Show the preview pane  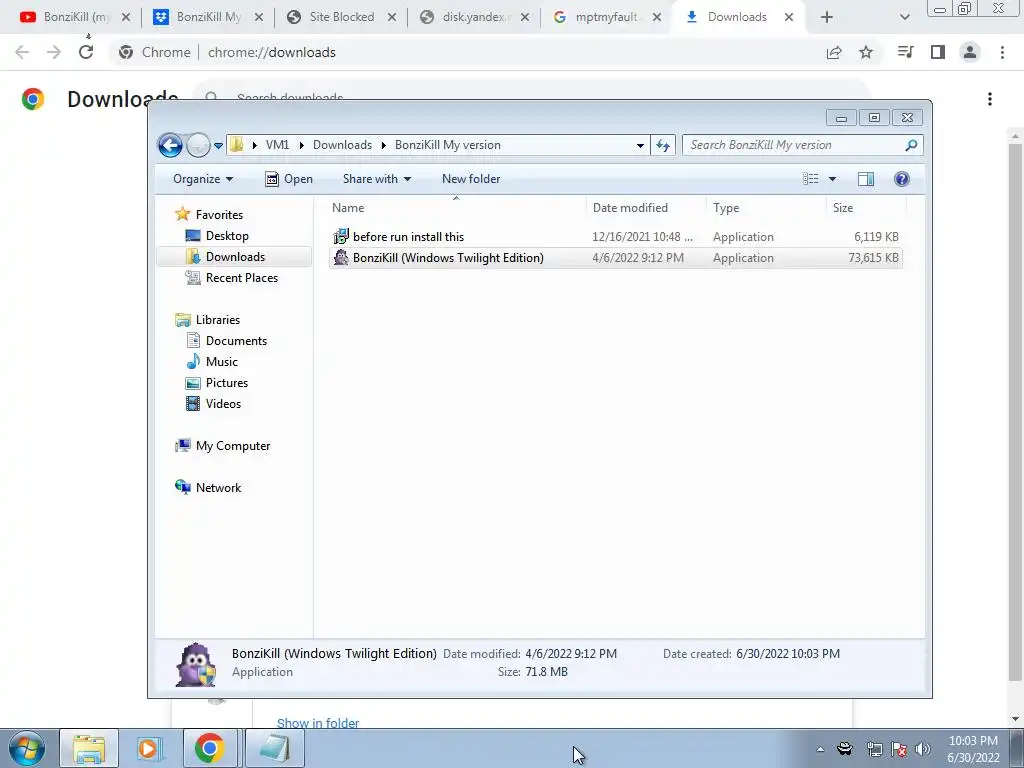pos(866,179)
